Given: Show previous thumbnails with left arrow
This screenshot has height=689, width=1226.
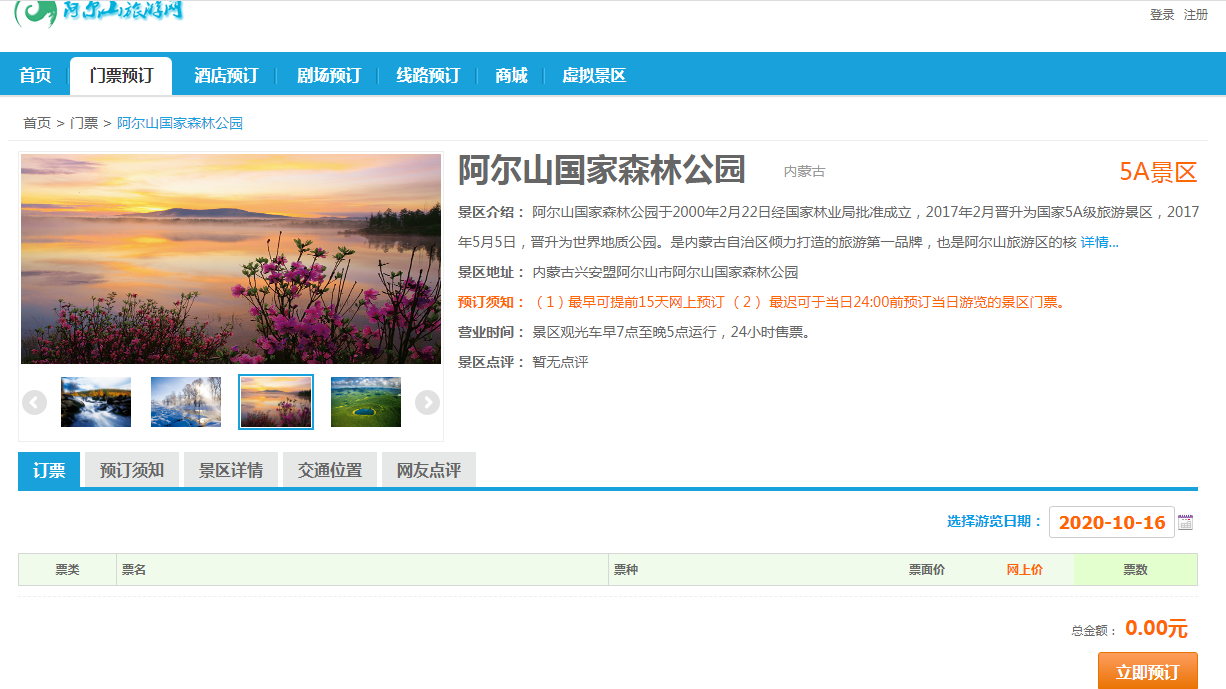Looking at the screenshot, I should [34, 402].
